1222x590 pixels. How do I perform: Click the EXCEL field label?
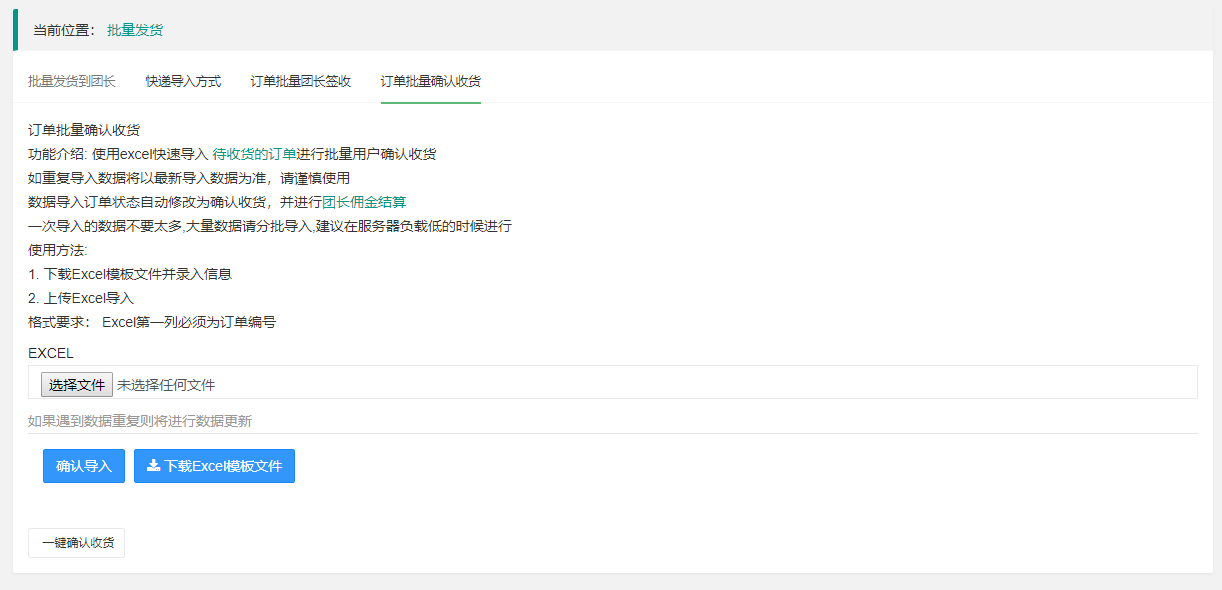click(51, 353)
